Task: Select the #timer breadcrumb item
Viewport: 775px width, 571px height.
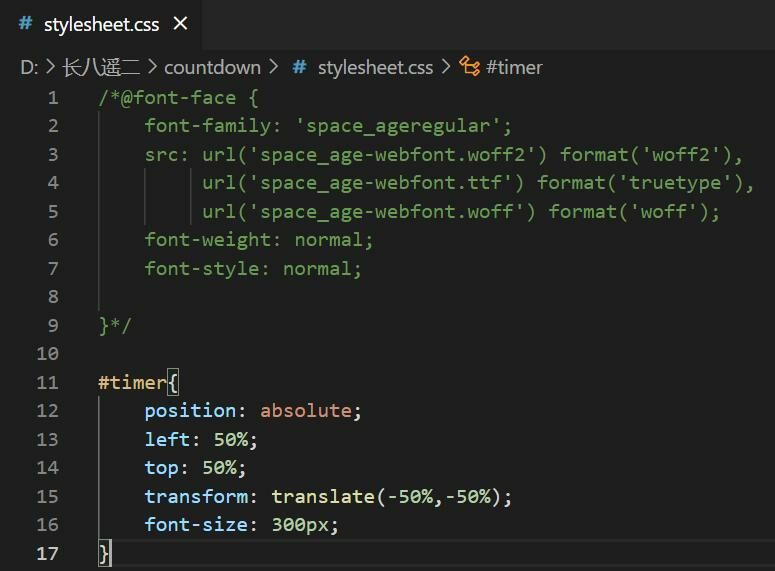Action: (514, 67)
